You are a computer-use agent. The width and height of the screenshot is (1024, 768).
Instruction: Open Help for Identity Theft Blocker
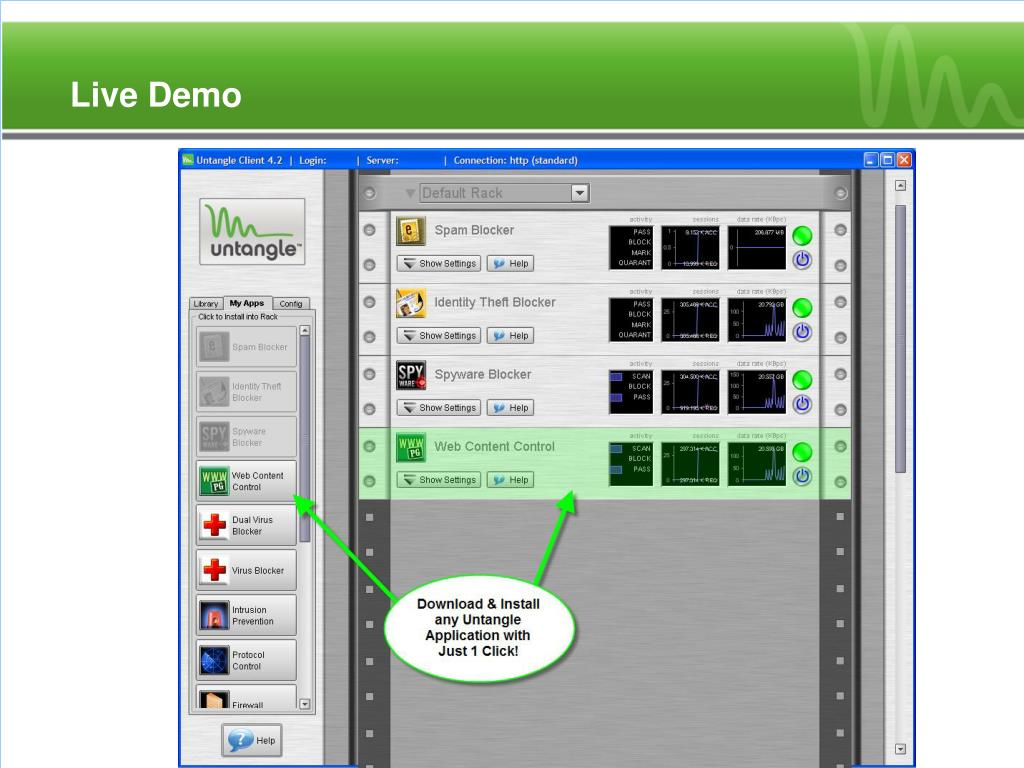pos(511,335)
